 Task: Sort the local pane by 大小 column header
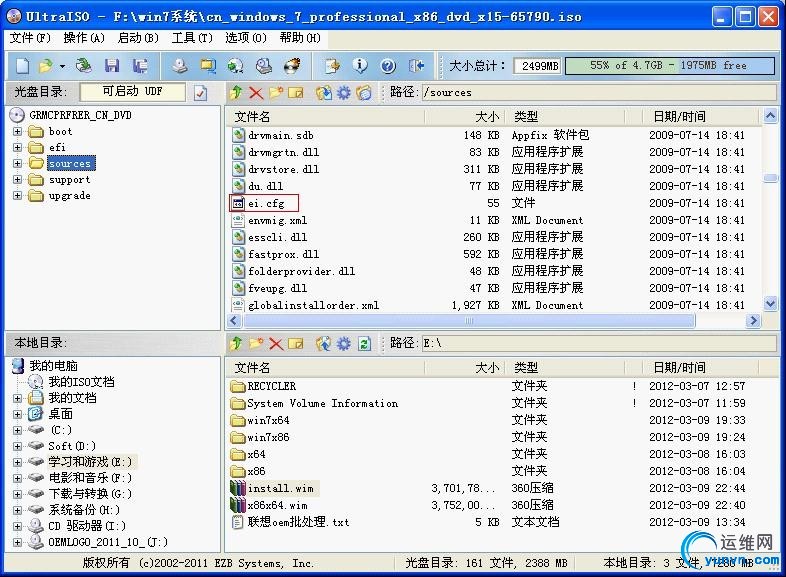point(465,368)
